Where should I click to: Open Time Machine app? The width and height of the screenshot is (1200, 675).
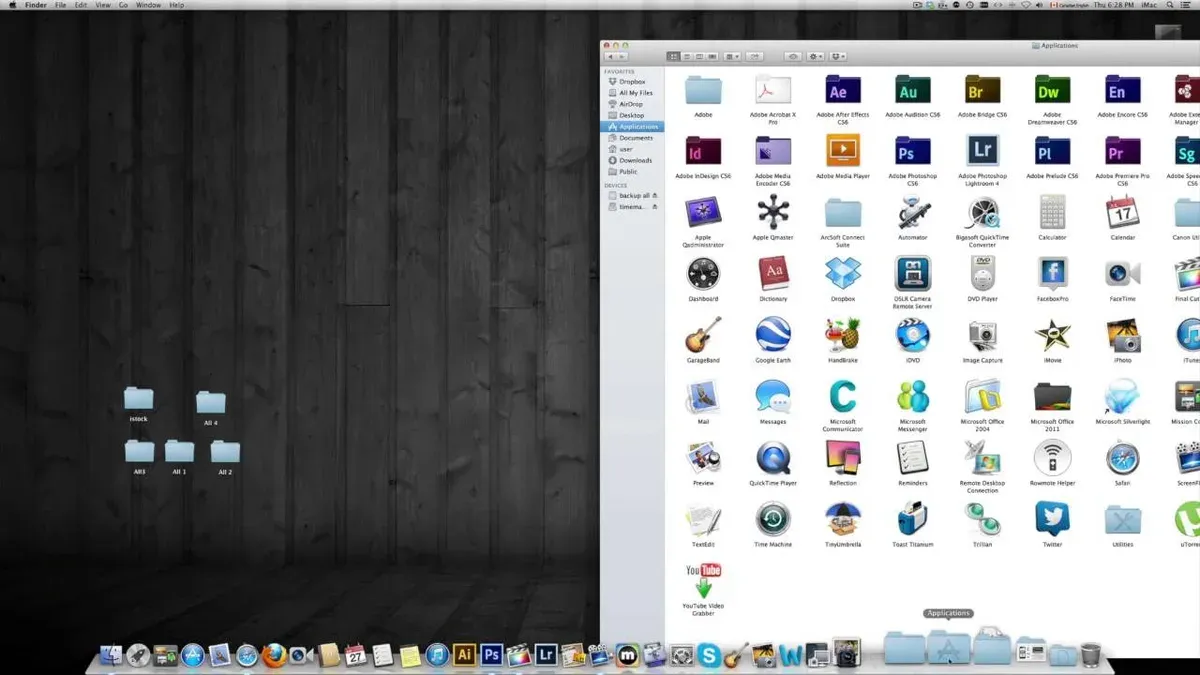773,519
